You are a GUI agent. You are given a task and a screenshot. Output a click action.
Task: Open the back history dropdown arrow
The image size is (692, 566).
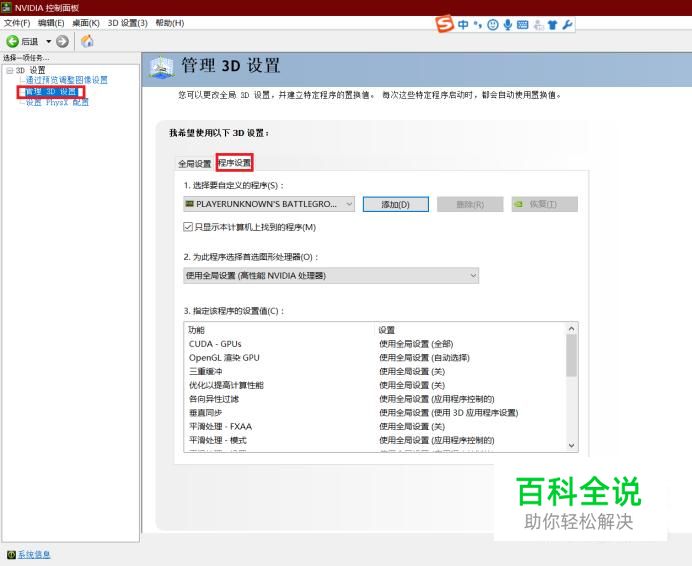[49, 42]
